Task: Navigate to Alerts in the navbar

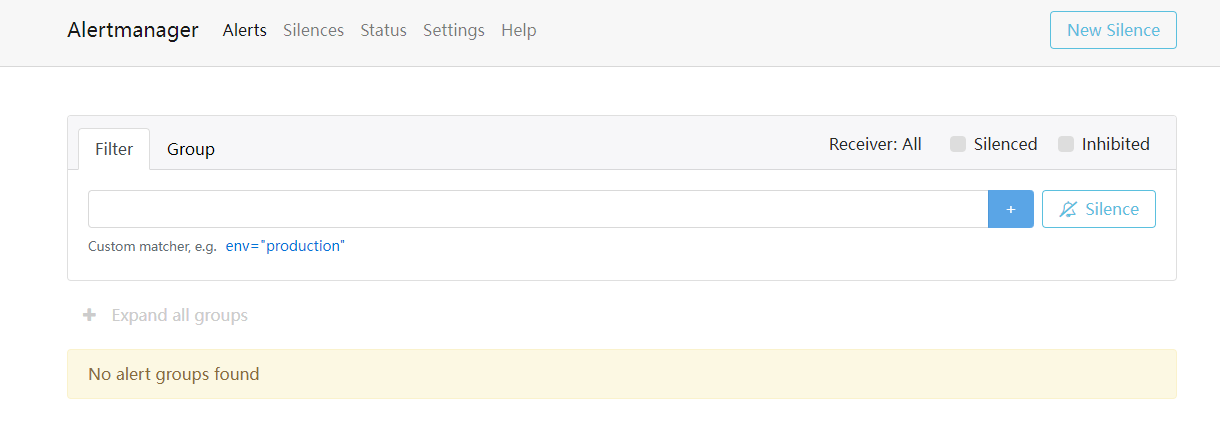Action: 244,30
